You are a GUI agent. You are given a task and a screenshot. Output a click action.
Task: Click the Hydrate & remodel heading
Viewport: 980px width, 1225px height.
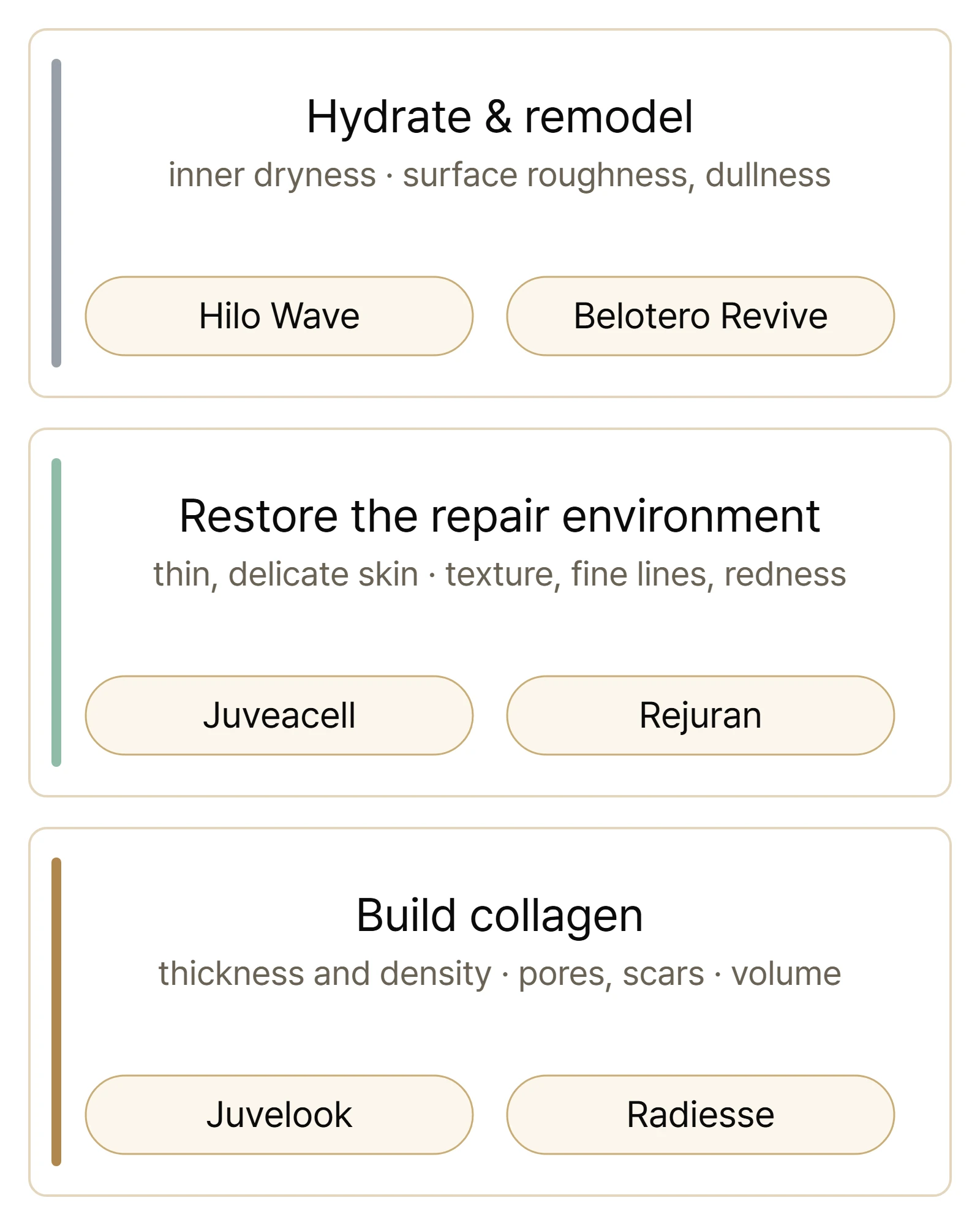coord(500,116)
